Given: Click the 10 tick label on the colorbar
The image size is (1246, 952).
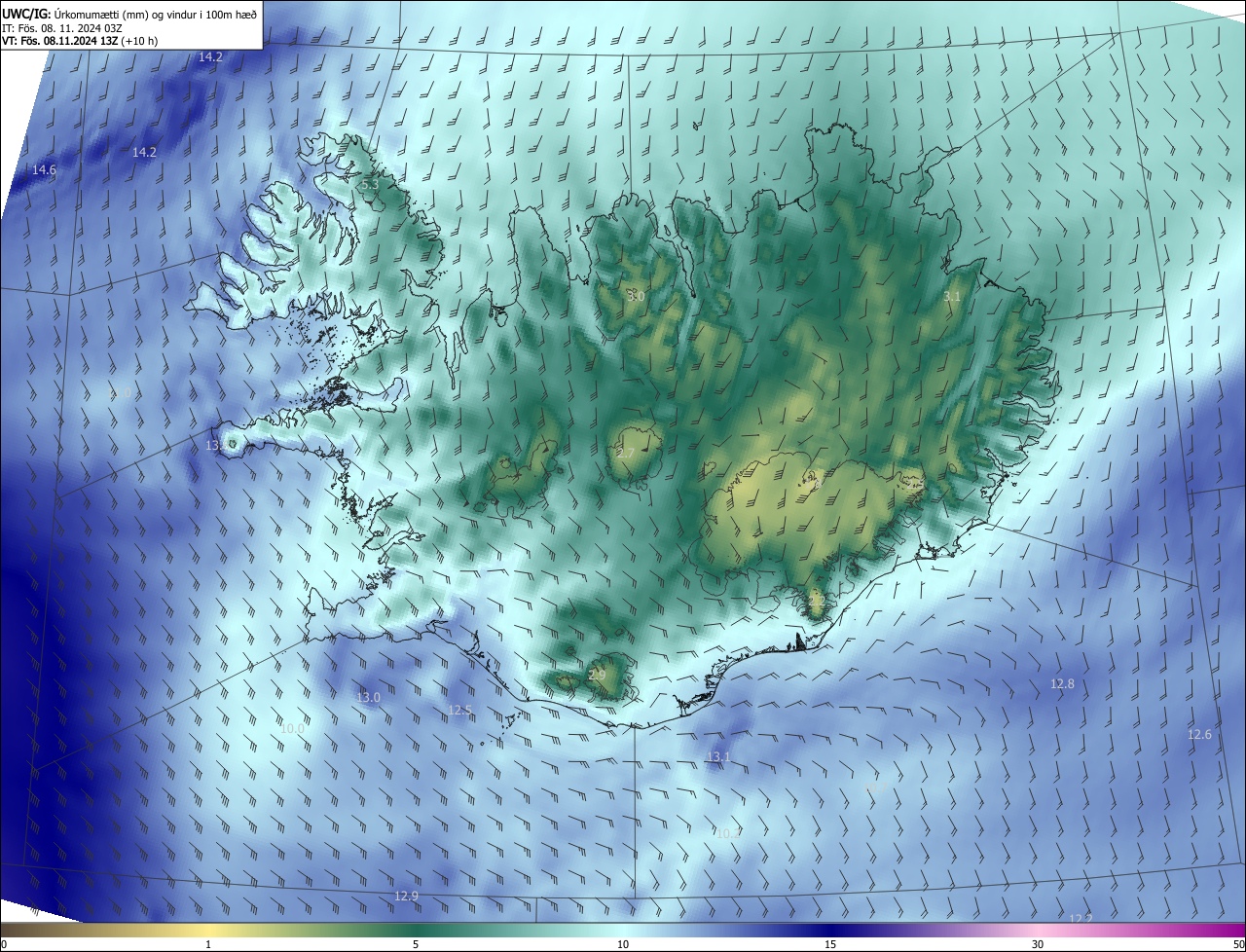Looking at the screenshot, I should pos(623,944).
